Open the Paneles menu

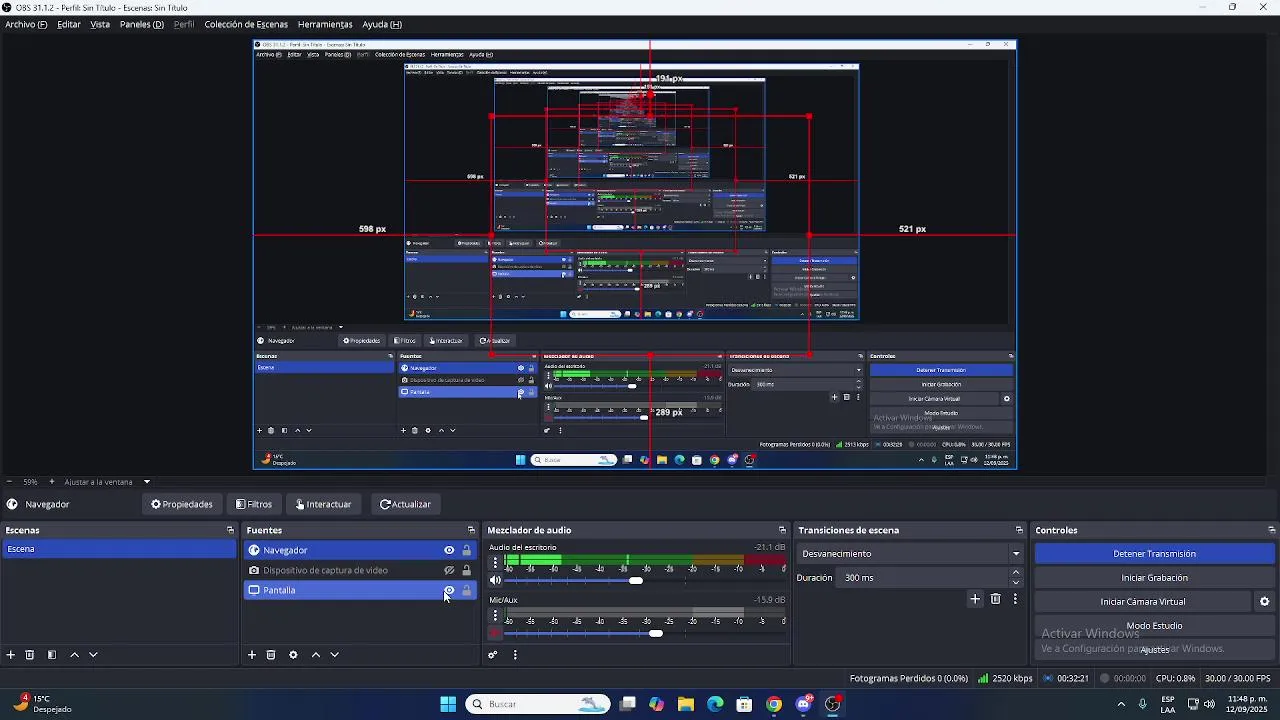coord(142,24)
